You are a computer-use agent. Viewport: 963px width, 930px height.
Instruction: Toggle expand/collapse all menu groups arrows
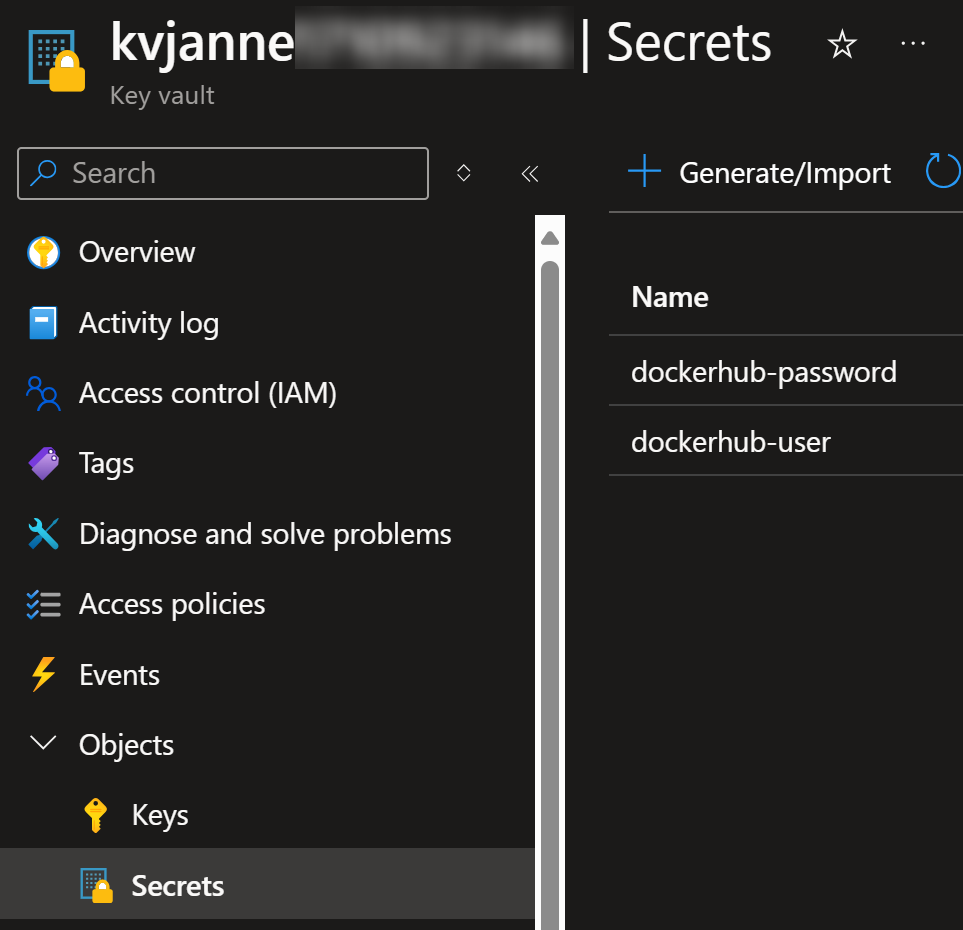click(464, 173)
